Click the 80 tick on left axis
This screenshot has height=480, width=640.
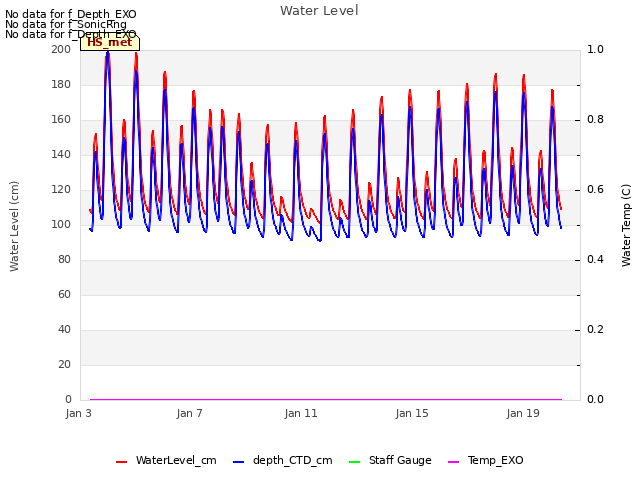[64, 260]
